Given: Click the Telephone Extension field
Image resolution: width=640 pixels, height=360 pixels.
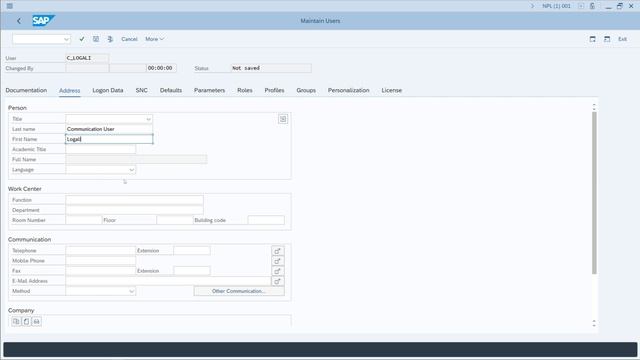Looking at the screenshot, I should [192, 251].
